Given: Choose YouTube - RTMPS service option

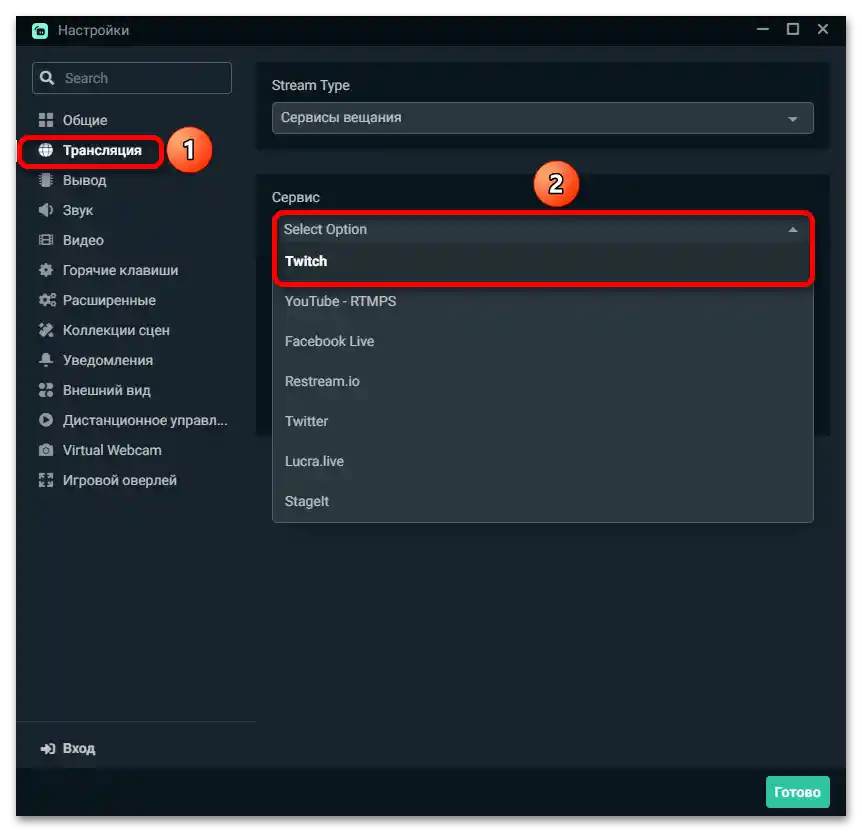Looking at the screenshot, I should pos(542,301).
